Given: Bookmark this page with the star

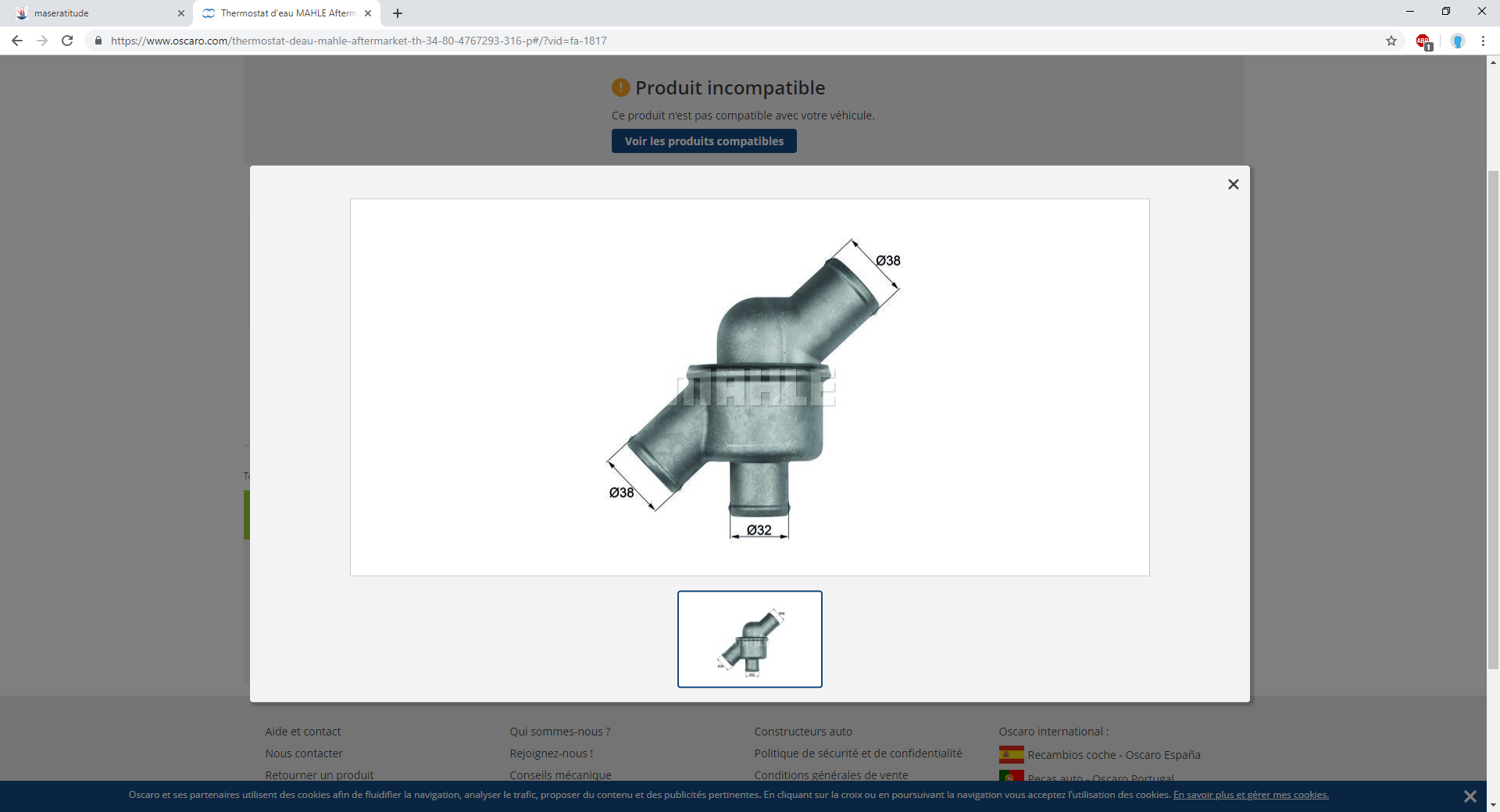Looking at the screenshot, I should [x=1391, y=41].
